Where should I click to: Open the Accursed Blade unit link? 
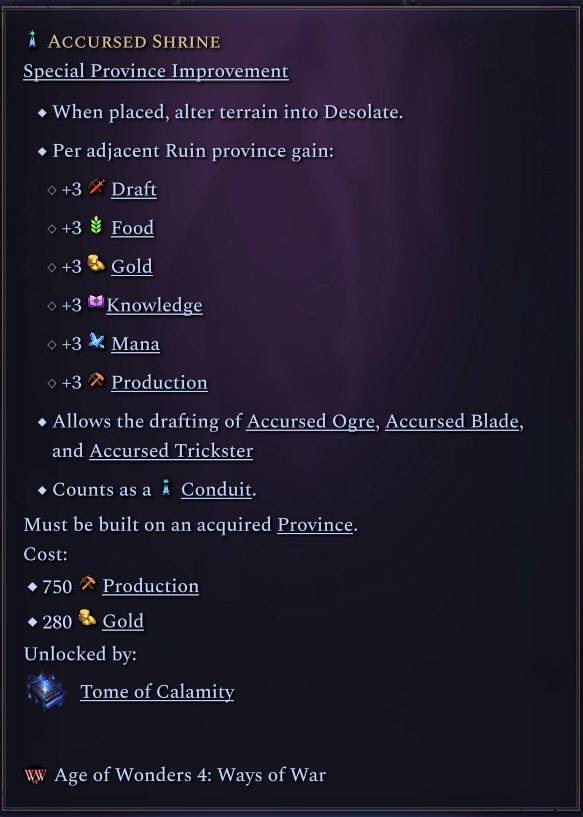452,422
